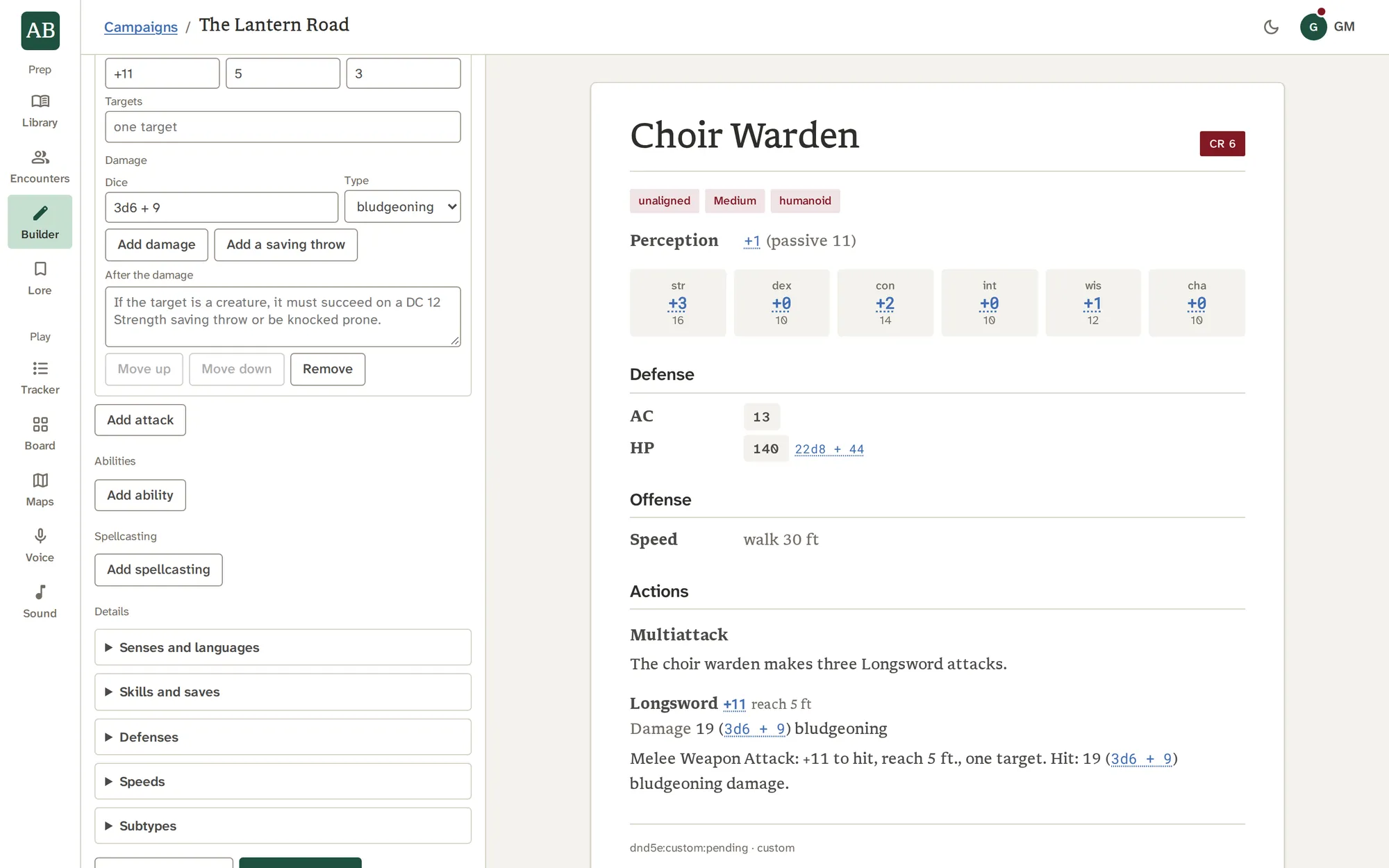
Task: Open the damage Type bludgeoning dropdown
Action: [x=403, y=207]
